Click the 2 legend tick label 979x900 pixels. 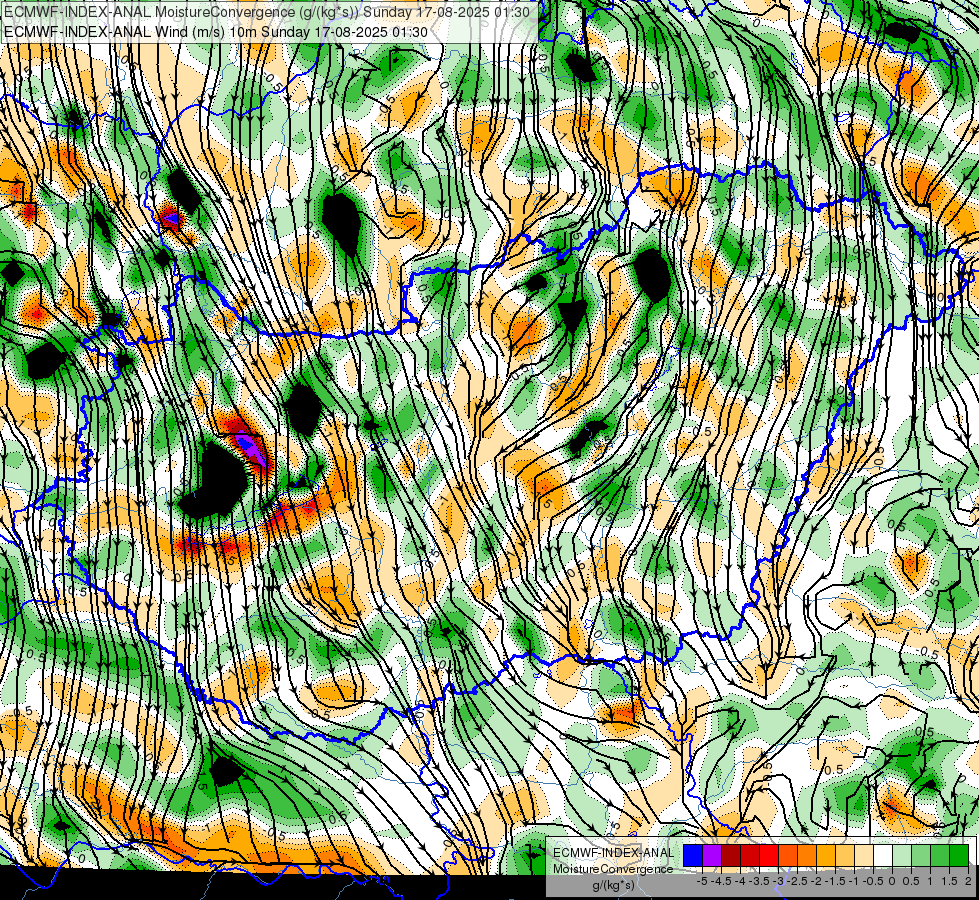(x=968, y=881)
